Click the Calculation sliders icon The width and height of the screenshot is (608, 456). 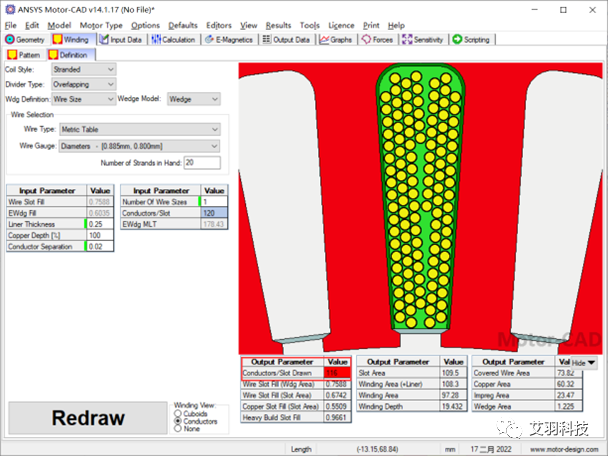[156, 40]
